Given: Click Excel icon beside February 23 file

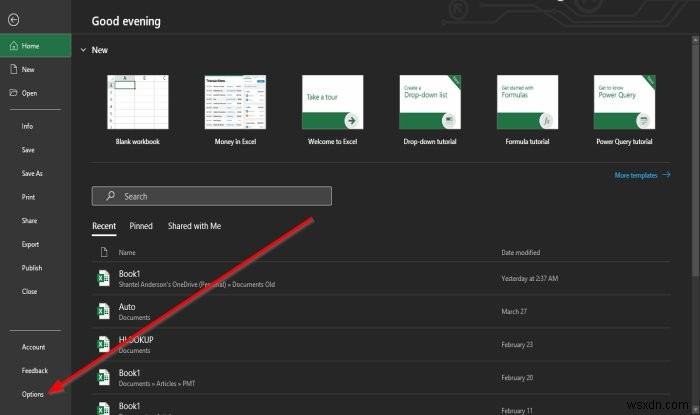Looking at the screenshot, I should click(x=104, y=344).
